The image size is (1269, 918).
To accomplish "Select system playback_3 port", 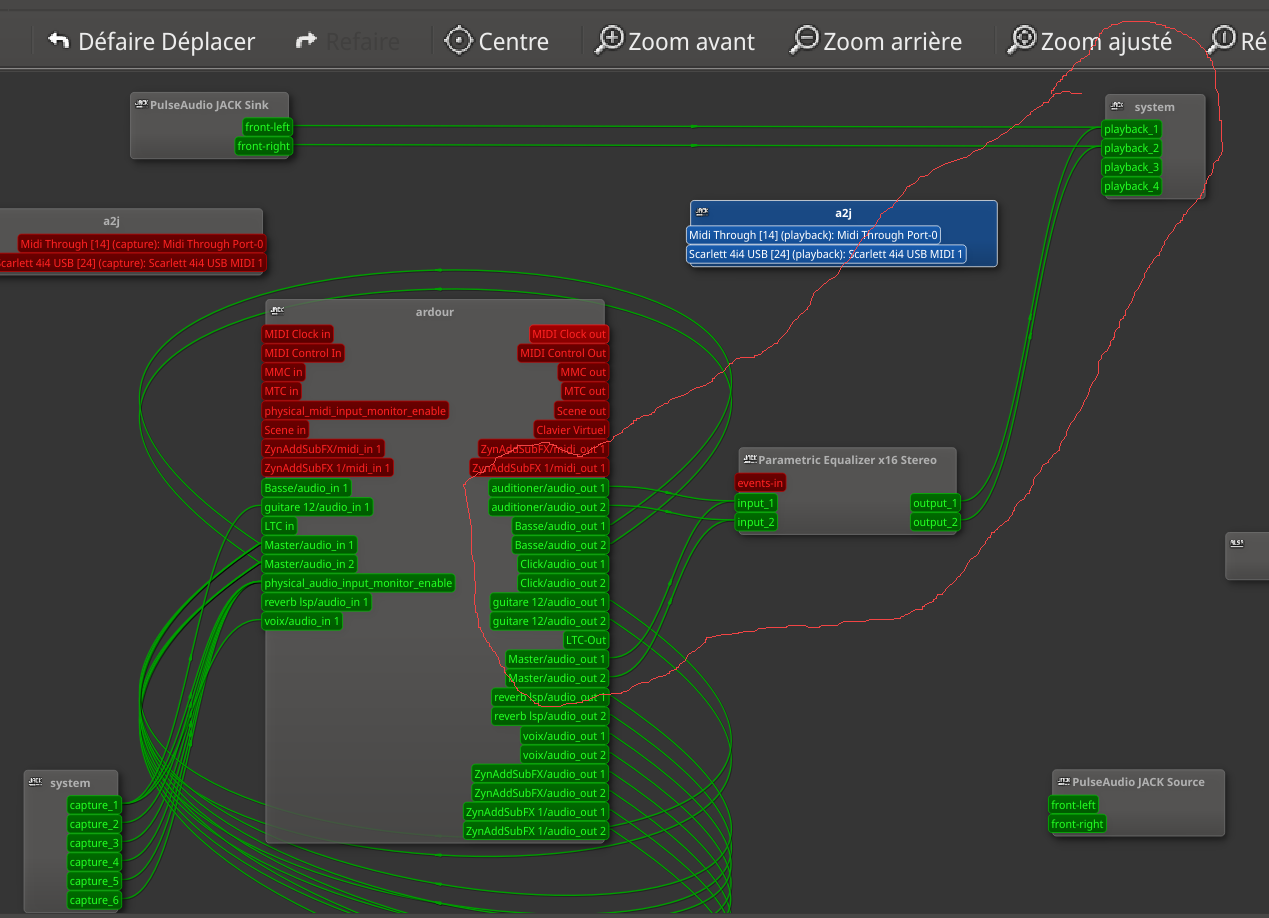I will point(1131,167).
